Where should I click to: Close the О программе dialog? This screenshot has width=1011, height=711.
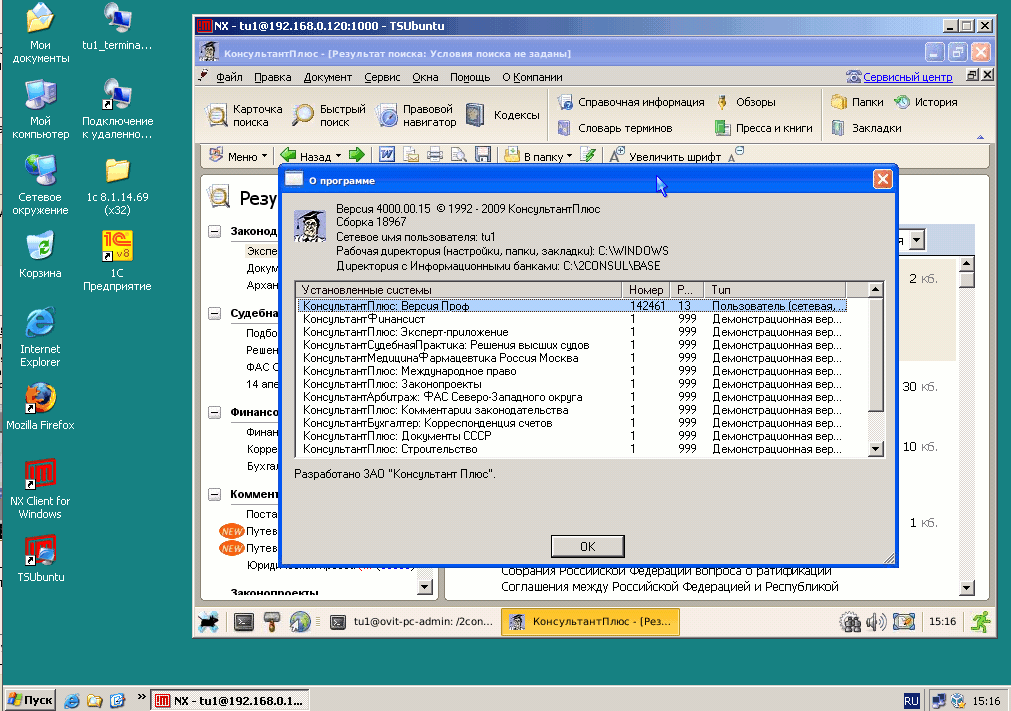point(883,179)
